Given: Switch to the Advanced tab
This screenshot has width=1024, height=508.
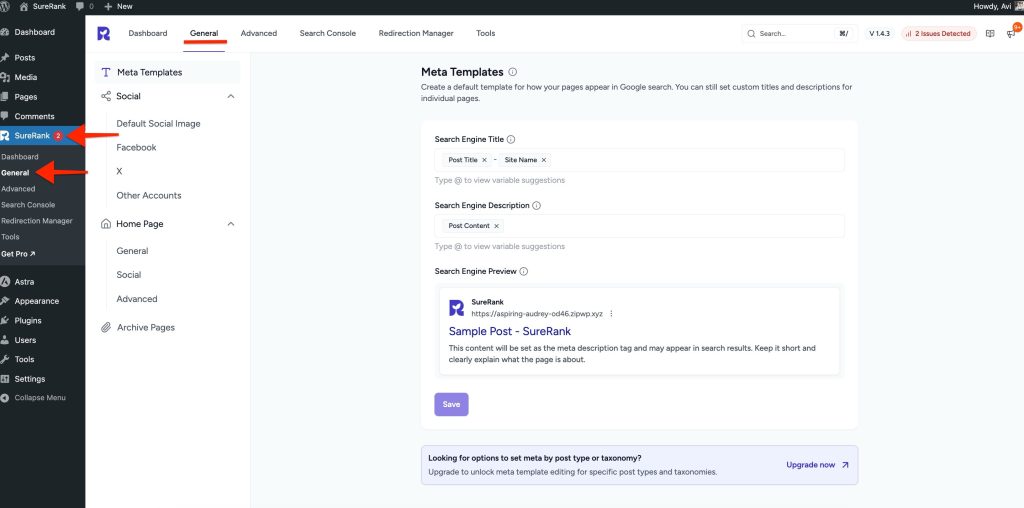Looking at the screenshot, I should point(259,33).
